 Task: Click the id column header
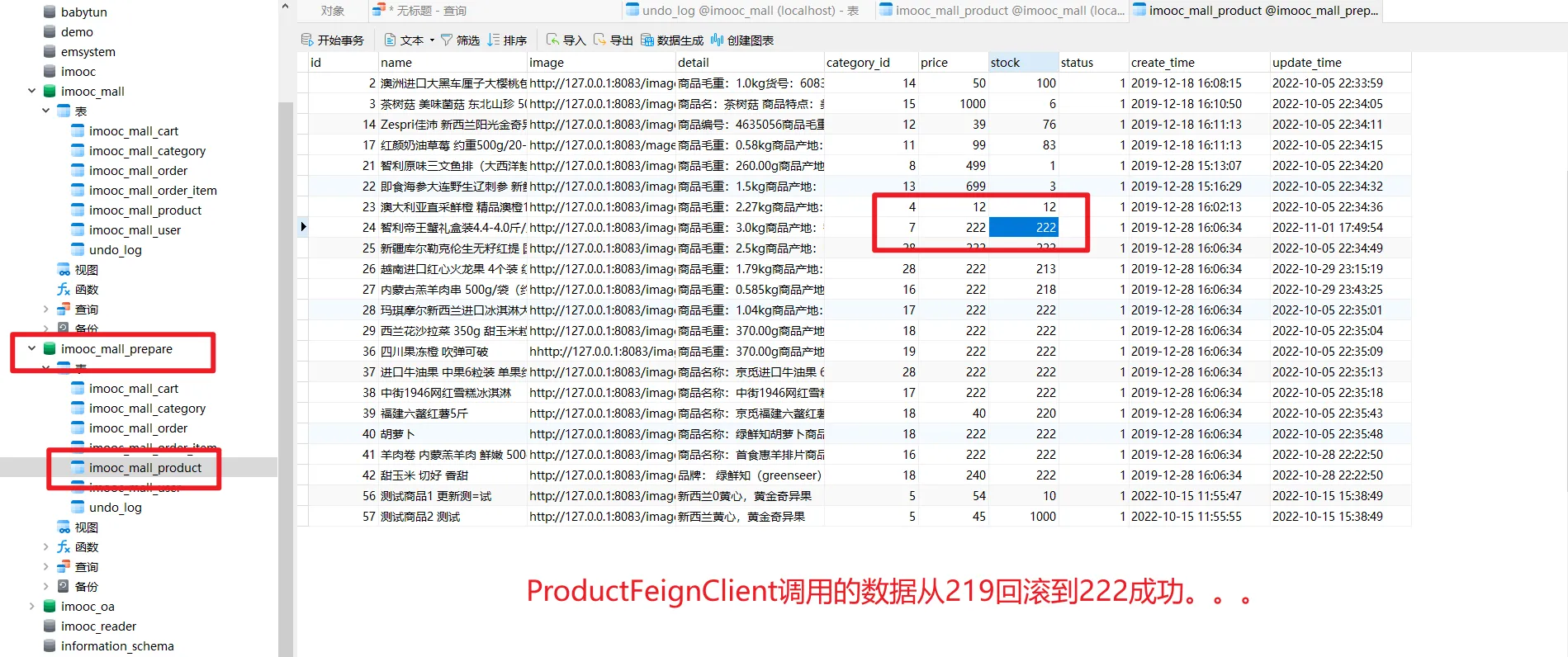343,62
